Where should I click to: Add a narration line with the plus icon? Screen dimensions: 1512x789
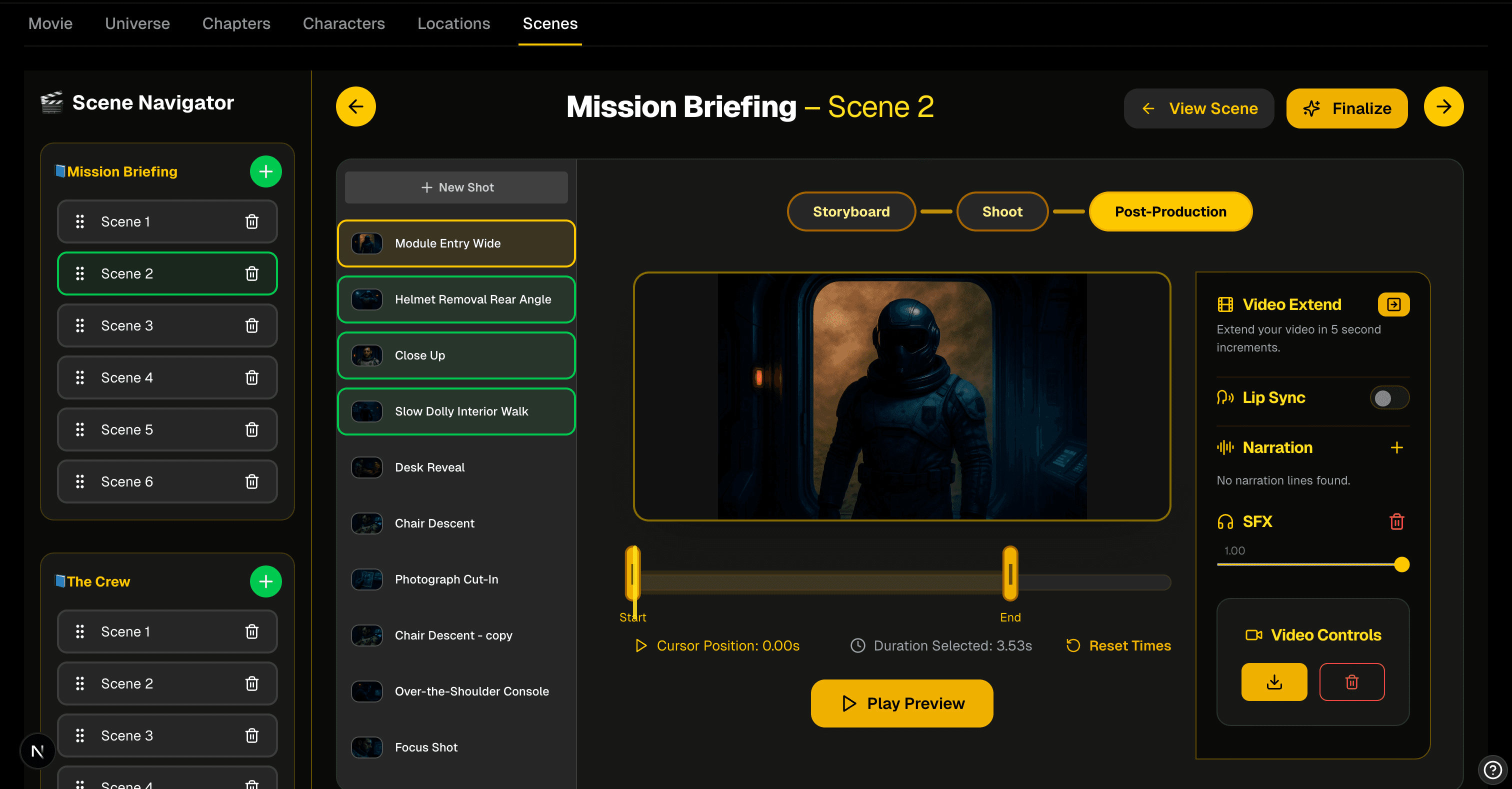[x=1397, y=447]
